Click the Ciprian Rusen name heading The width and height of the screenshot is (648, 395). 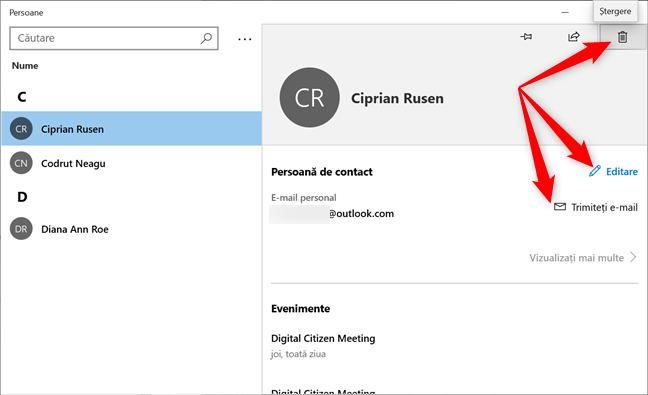click(397, 98)
